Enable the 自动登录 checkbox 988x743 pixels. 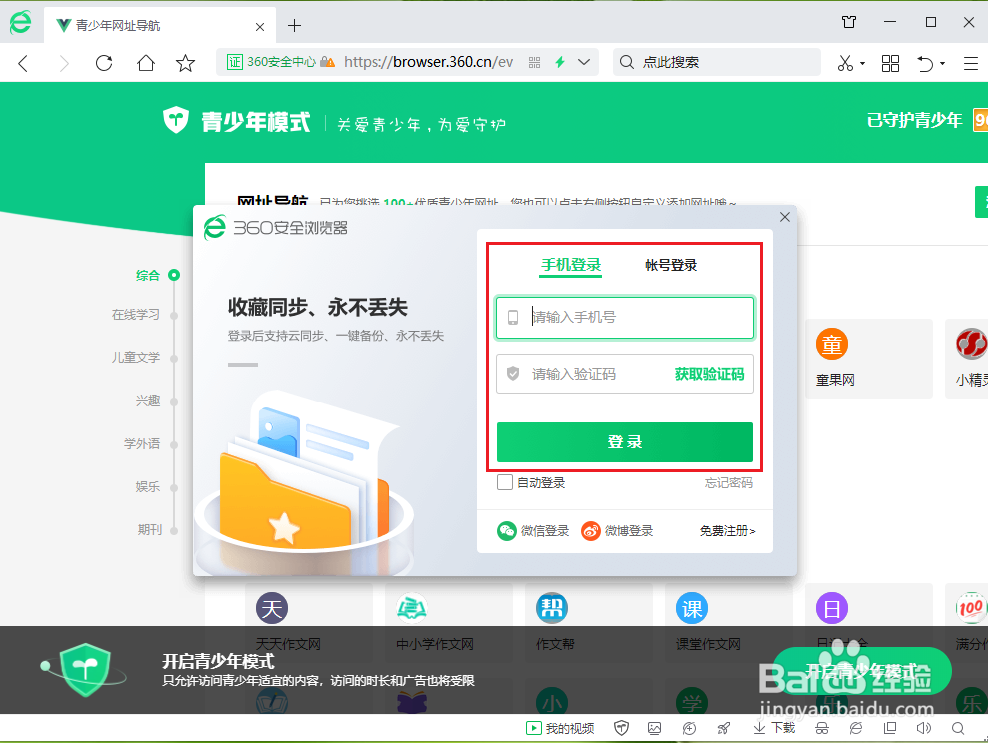pyautogui.click(x=504, y=482)
